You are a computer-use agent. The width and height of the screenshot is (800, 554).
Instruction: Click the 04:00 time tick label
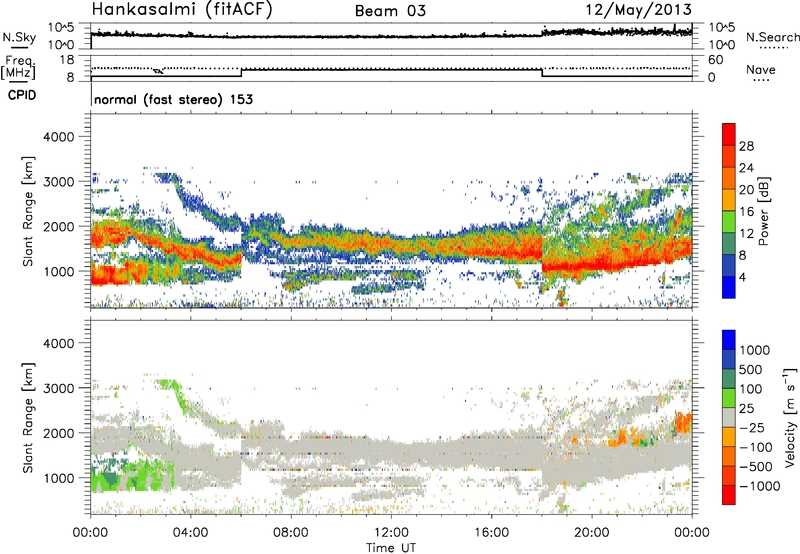(x=190, y=533)
